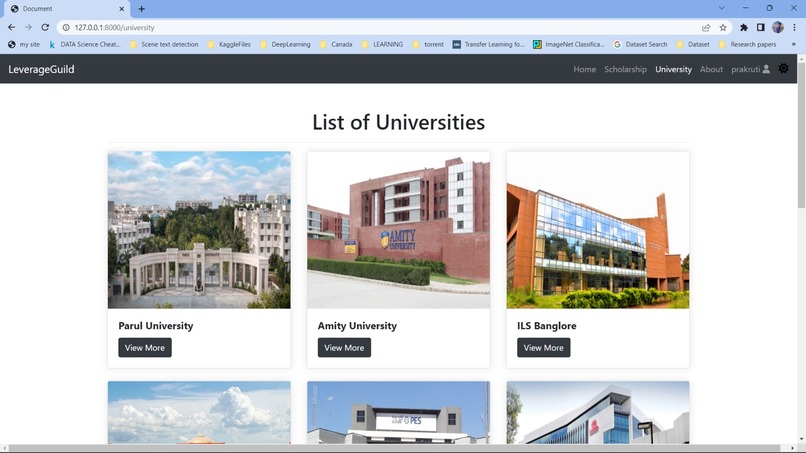View More for Parul University
Viewport: 806px width, 453px height.
coord(145,348)
